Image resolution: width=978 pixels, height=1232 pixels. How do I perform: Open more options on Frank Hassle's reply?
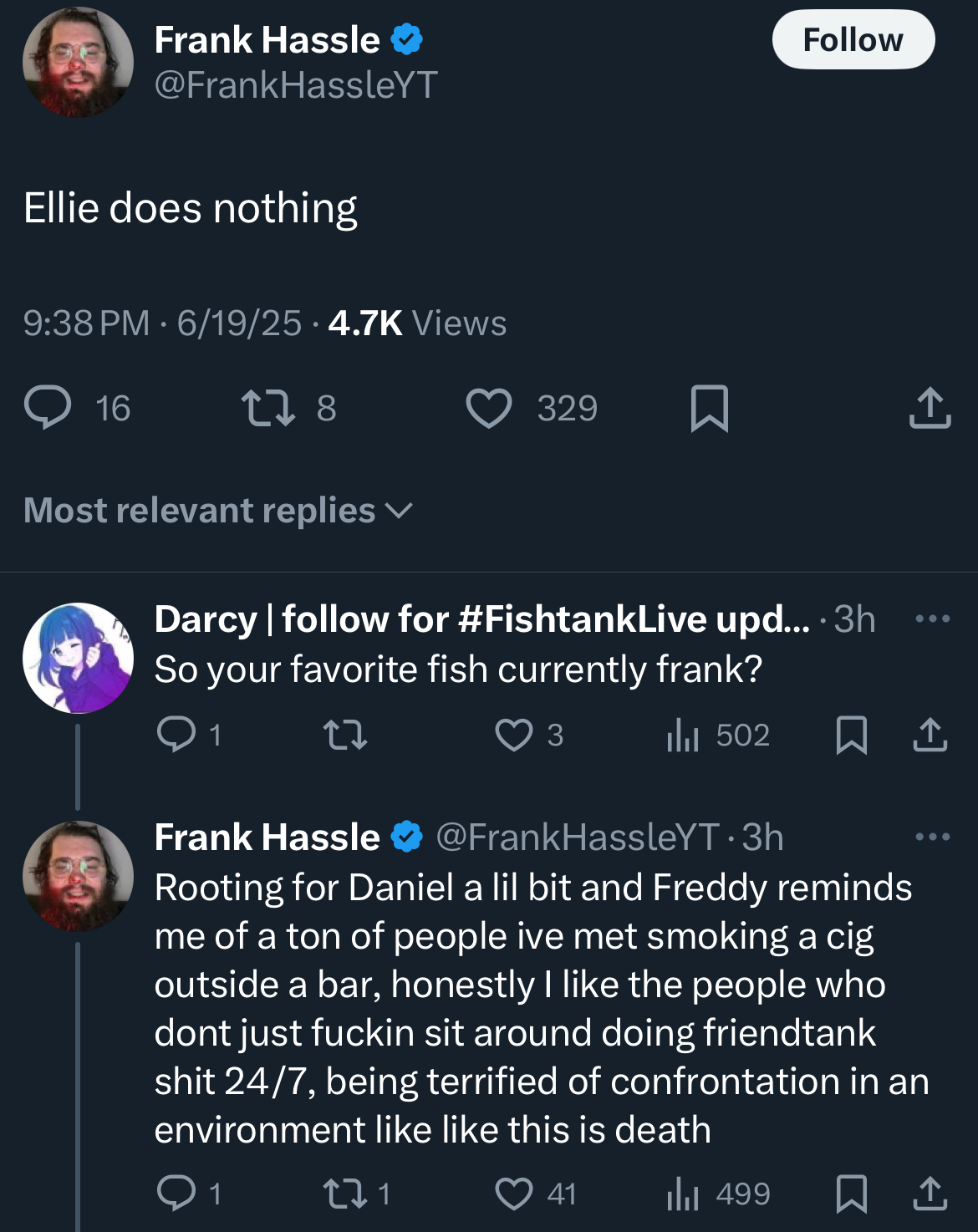(932, 837)
